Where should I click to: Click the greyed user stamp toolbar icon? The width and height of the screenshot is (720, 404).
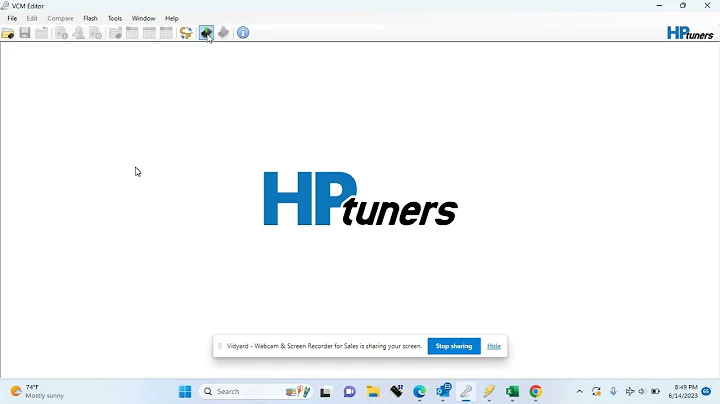[79, 33]
